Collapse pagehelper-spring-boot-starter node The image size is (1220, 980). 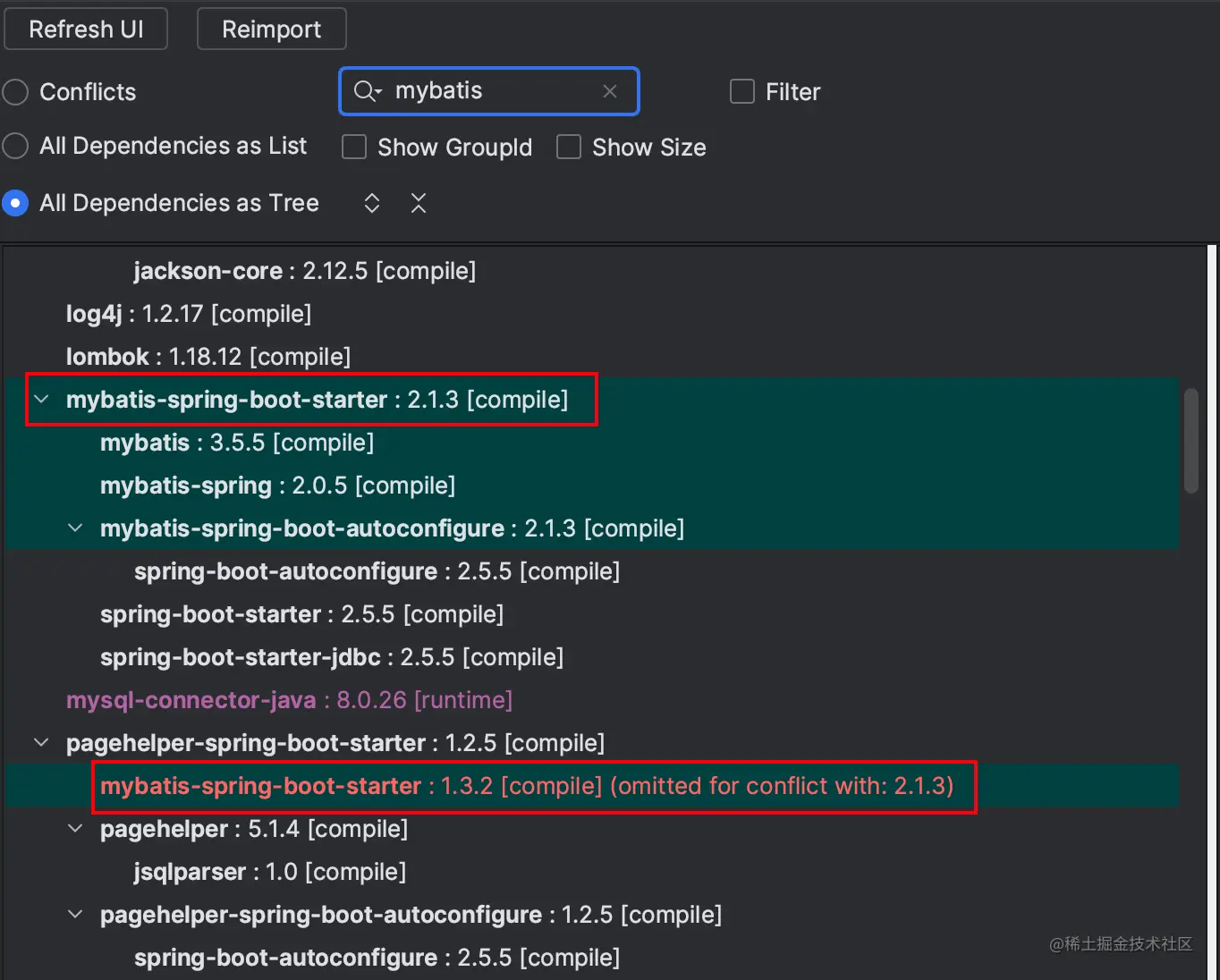point(41,742)
